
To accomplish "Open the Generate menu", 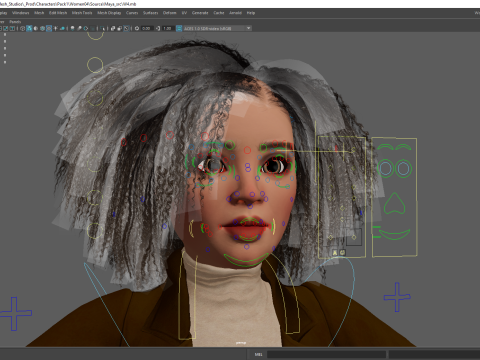I will (200, 13).
